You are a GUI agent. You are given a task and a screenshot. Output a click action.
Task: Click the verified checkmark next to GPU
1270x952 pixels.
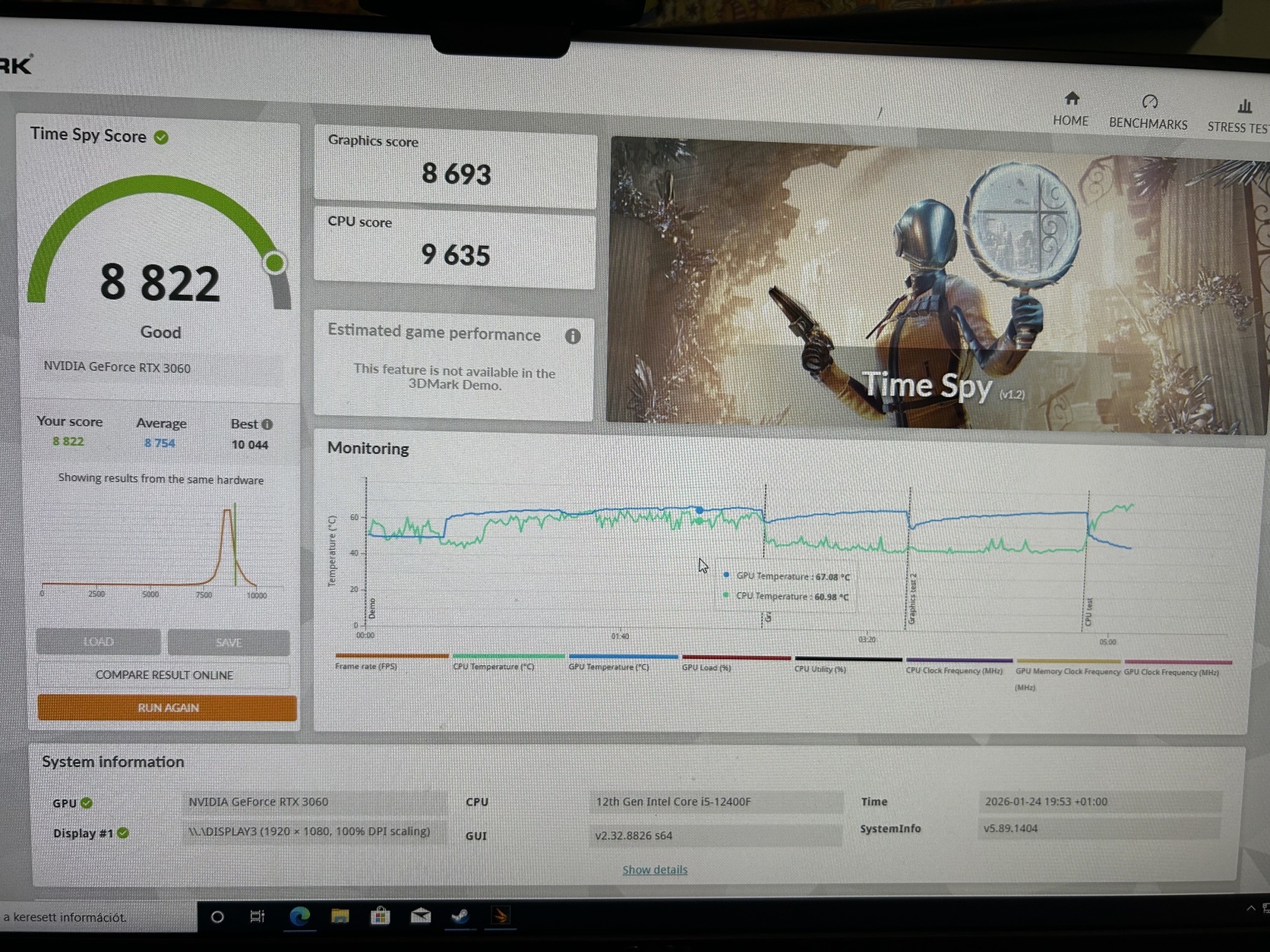tap(88, 802)
